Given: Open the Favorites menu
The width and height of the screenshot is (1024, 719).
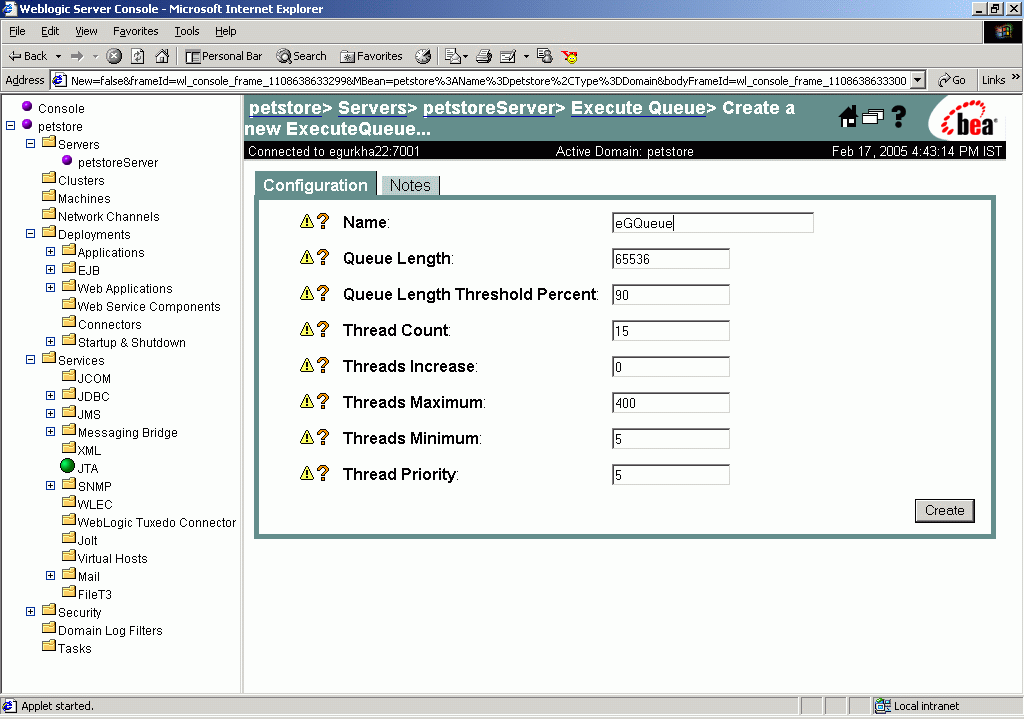Looking at the screenshot, I should pyautogui.click(x=135, y=31).
